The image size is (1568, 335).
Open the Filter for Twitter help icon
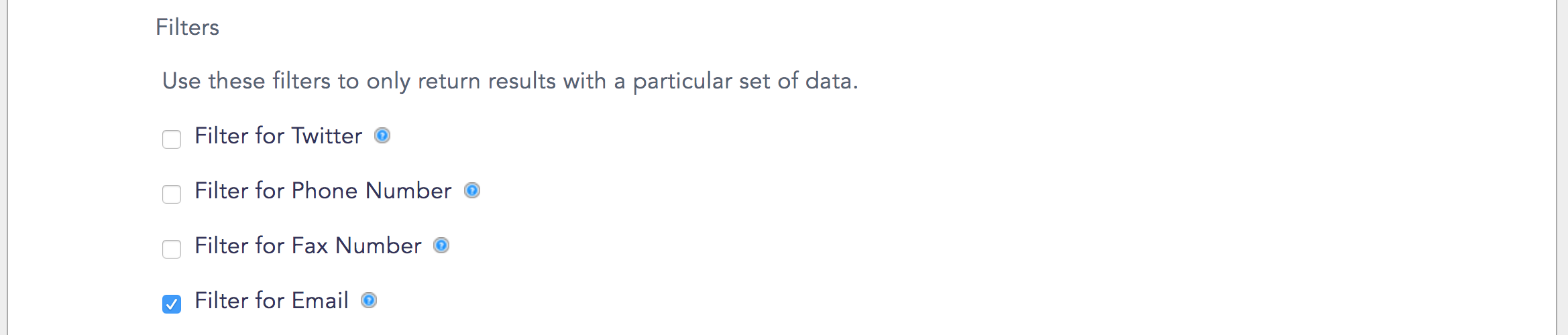(x=382, y=136)
